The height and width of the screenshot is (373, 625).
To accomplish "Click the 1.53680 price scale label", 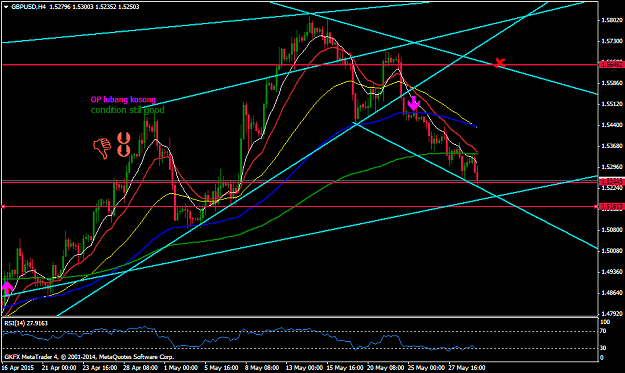I will [x=611, y=146].
